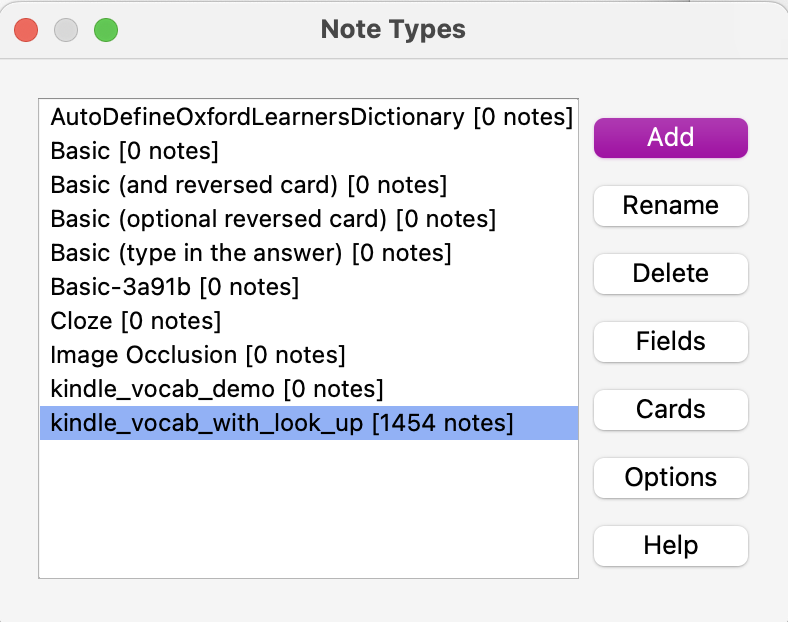Screen dimensions: 788x622
Task: Open the Fields editor
Action: click(x=670, y=342)
